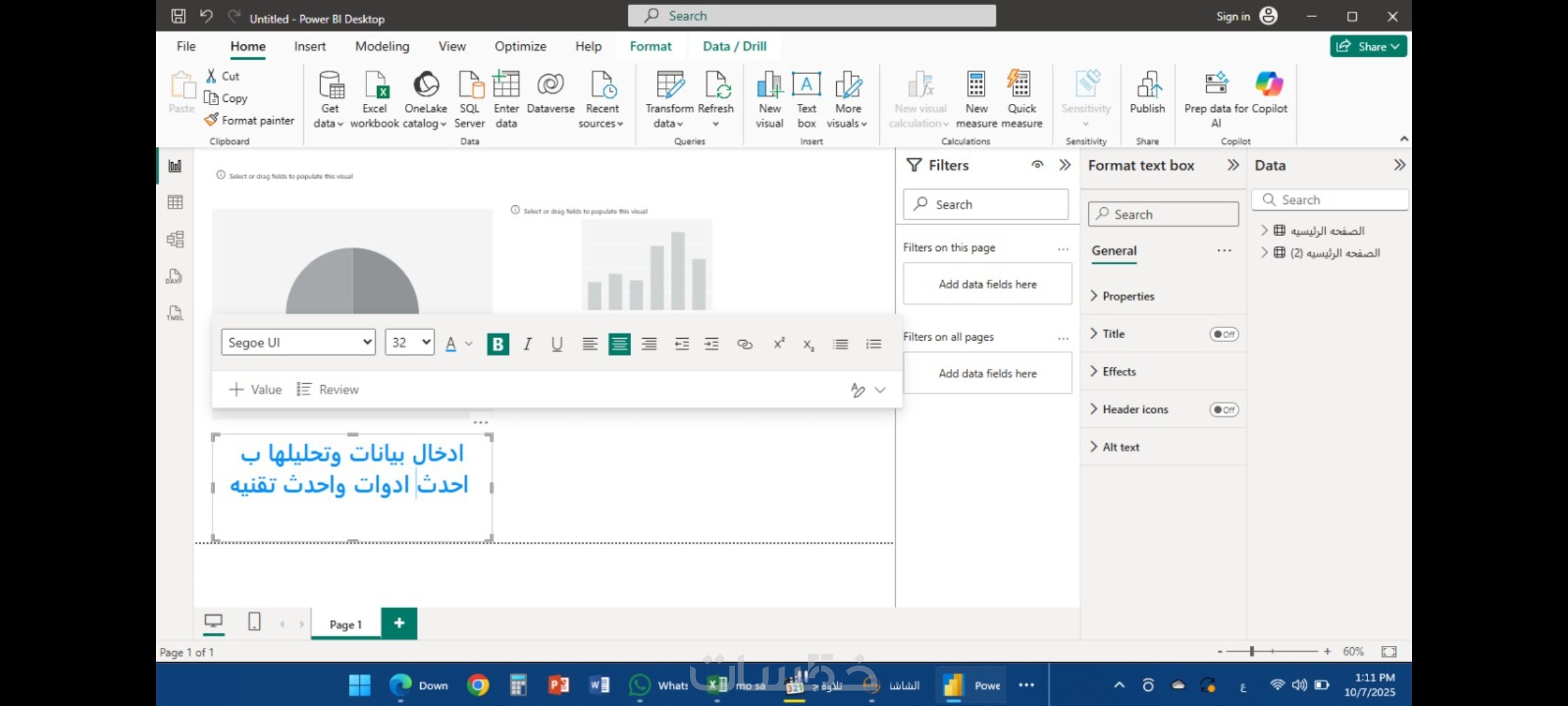Open the Modeling ribbon tab
Viewport: 1568px width, 706px height.
click(382, 46)
